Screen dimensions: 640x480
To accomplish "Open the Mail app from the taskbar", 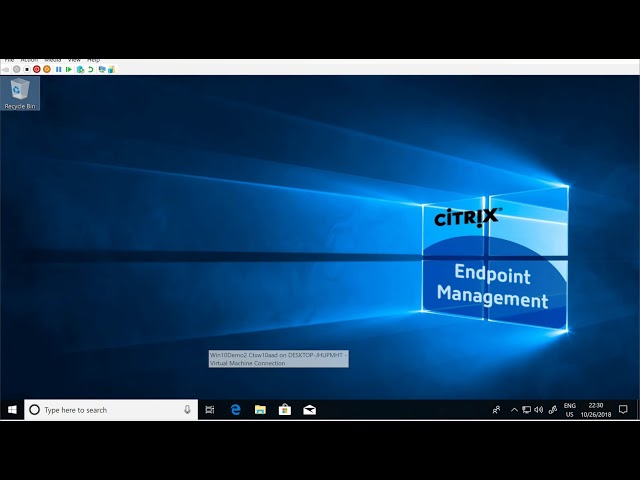I will (309, 409).
